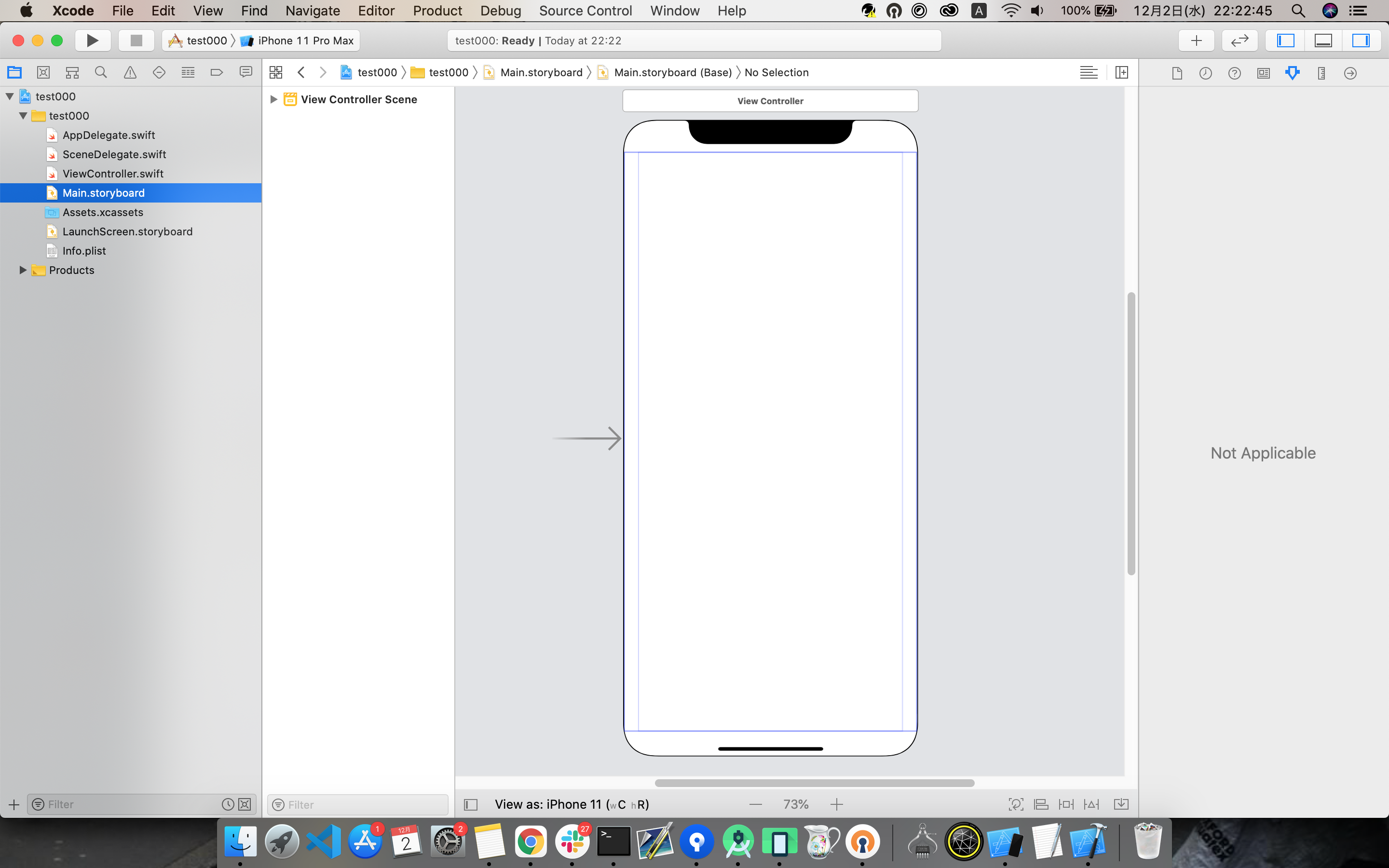Open the Find navigator

pos(101,72)
